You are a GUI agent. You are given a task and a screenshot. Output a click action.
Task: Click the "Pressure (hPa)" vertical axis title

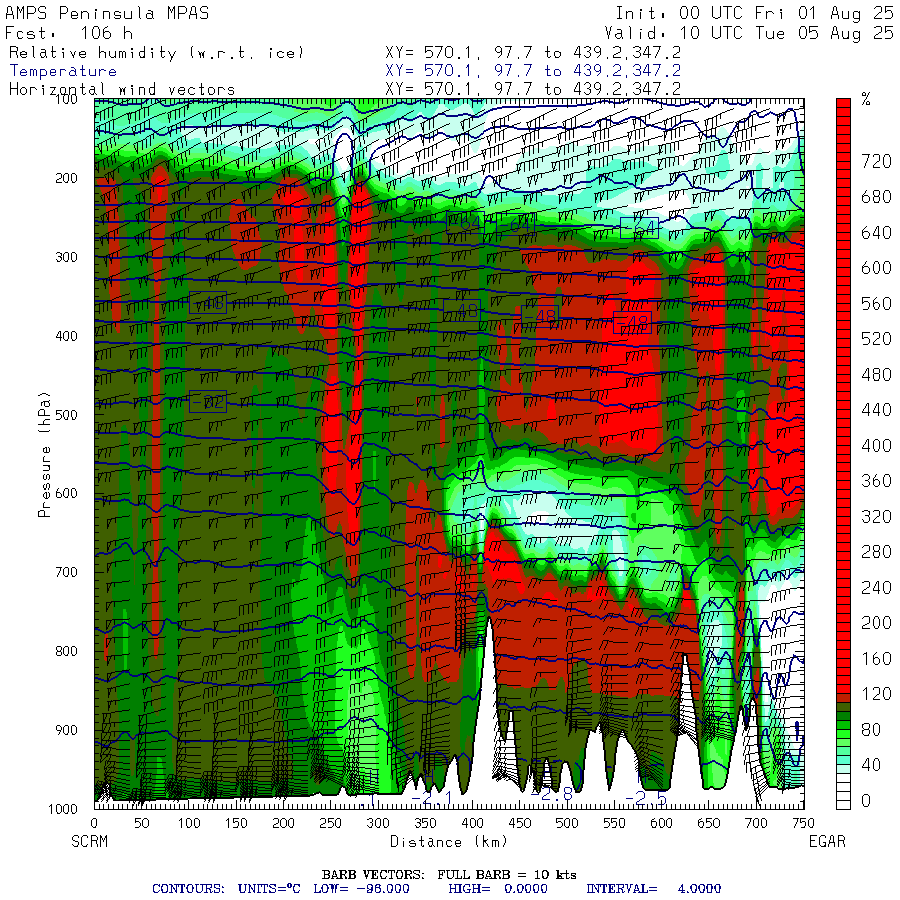point(44,454)
